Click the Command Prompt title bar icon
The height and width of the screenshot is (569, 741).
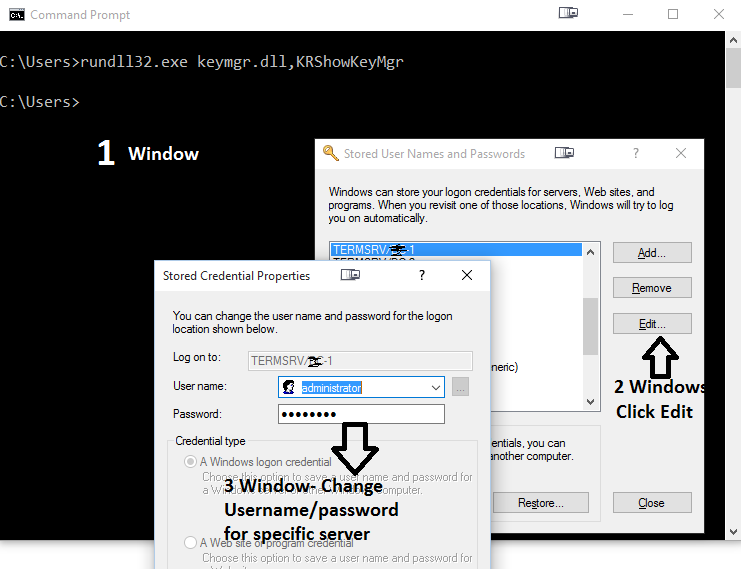(17, 15)
